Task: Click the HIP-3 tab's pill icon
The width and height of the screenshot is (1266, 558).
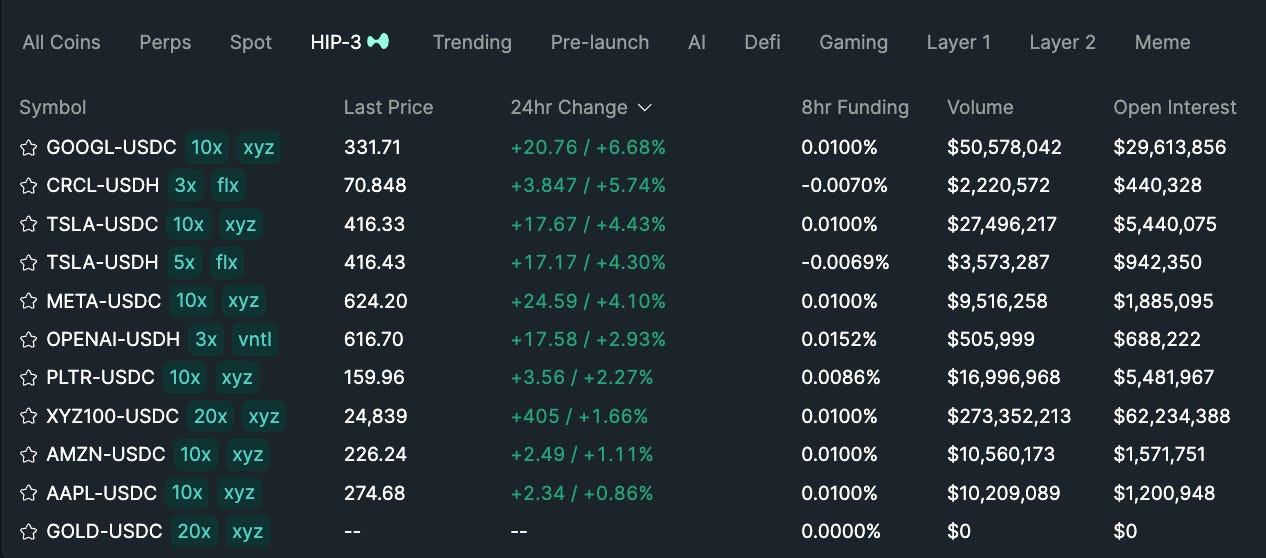Action: click(379, 42)
